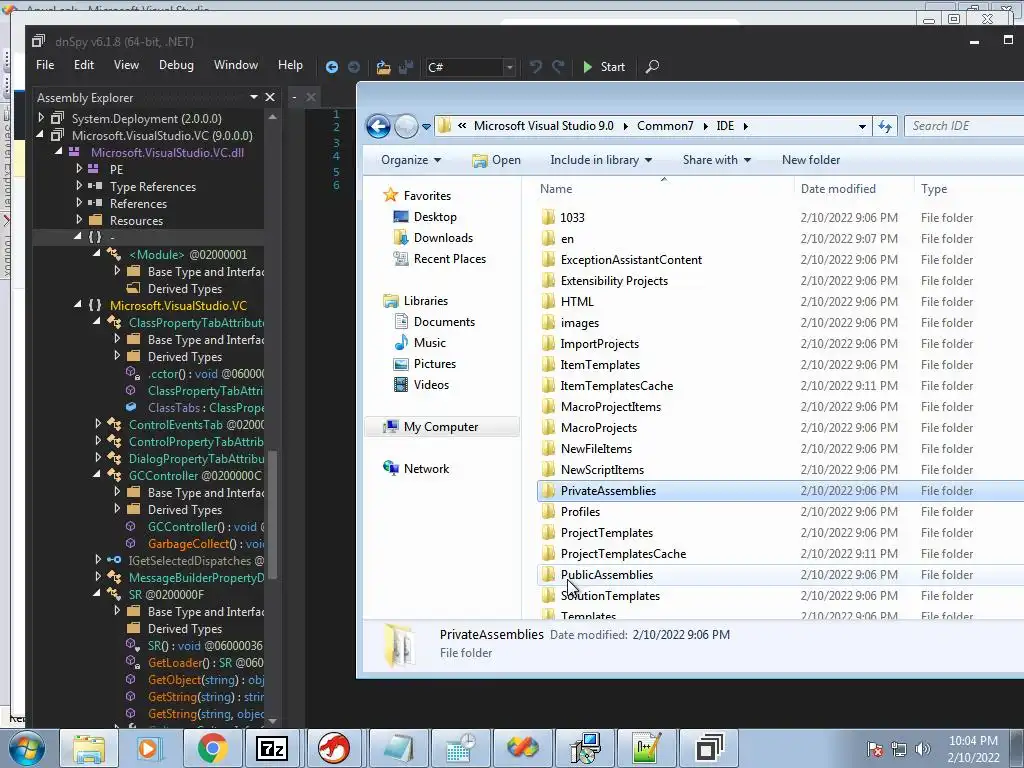Image resolution: width=1024 pixels, height=768 pixels.
Task: Expand the ControlEventsTab class node
Action: pyautogui.click(x=98, y=424)
